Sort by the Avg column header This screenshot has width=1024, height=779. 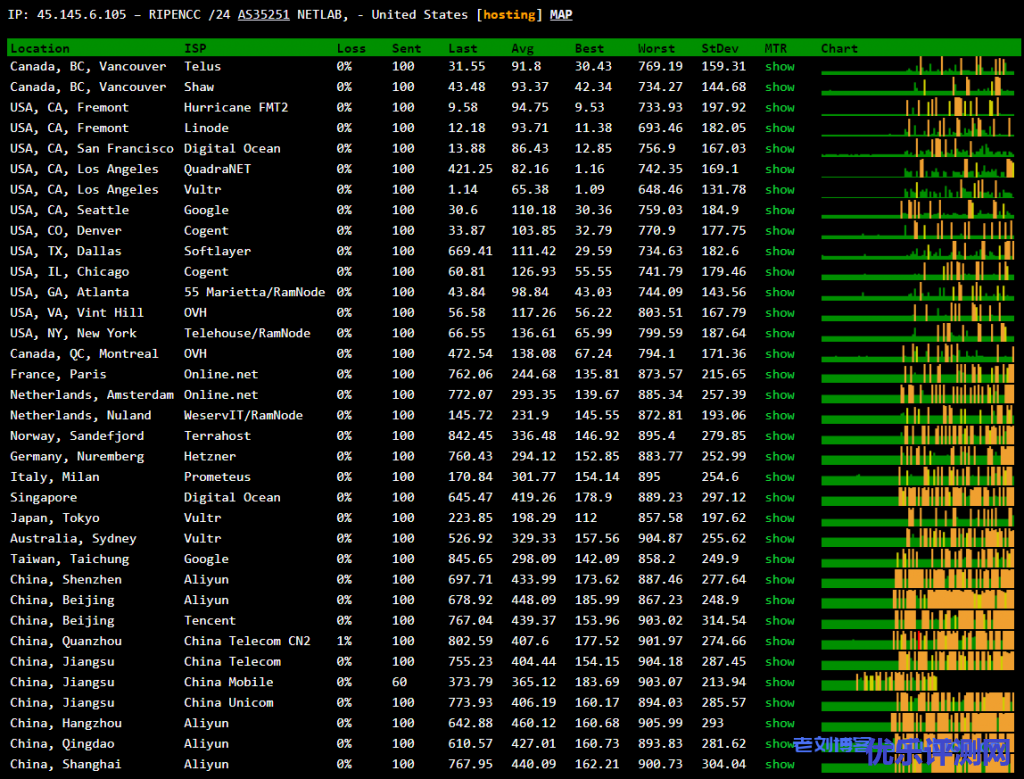522,48
